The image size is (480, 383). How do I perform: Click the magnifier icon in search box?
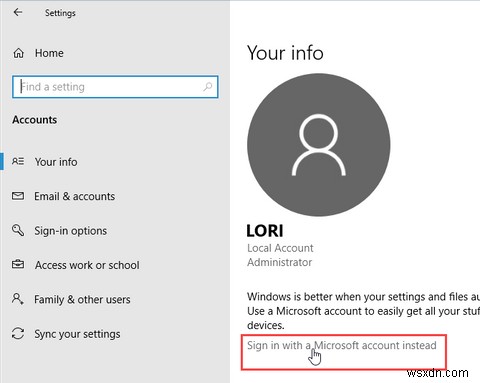[x=208, y=87]
